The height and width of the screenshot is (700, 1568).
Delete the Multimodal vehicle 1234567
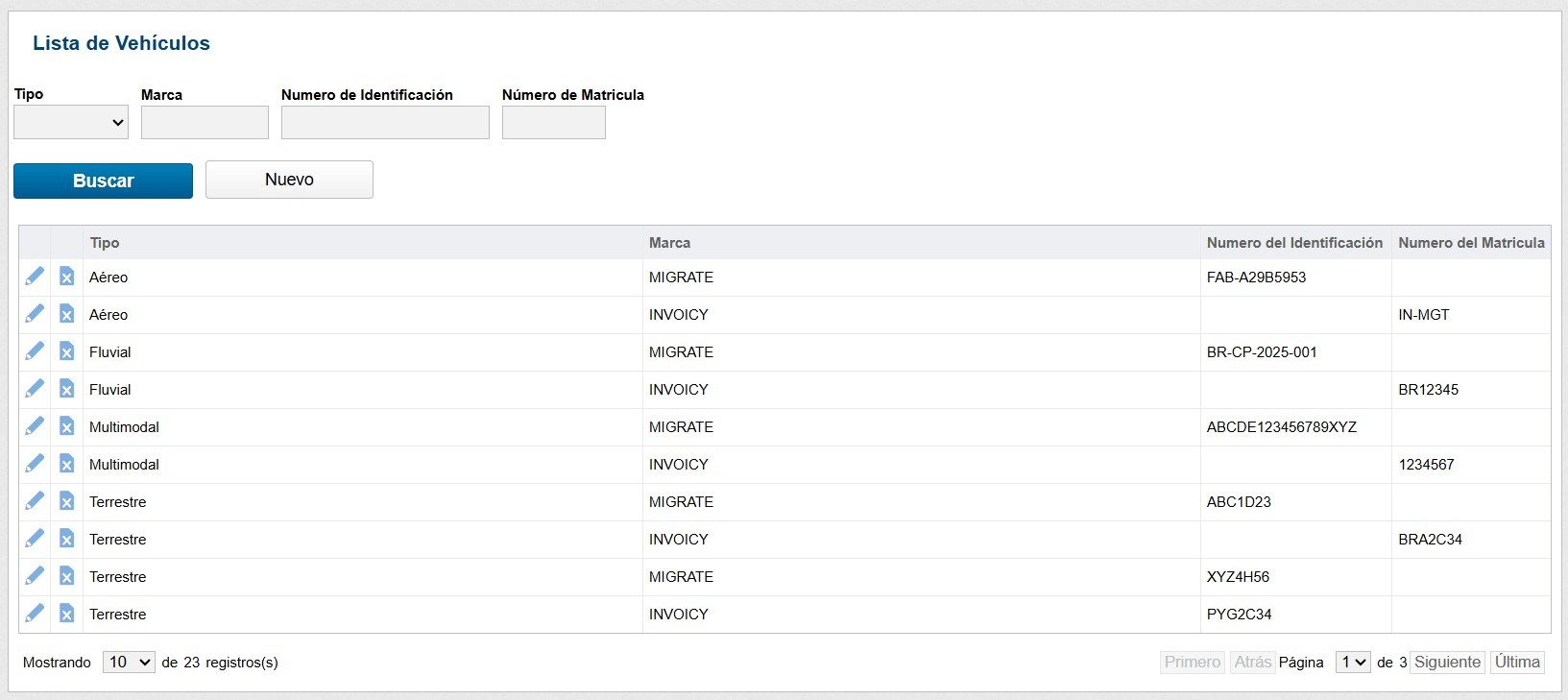[66, 464]
